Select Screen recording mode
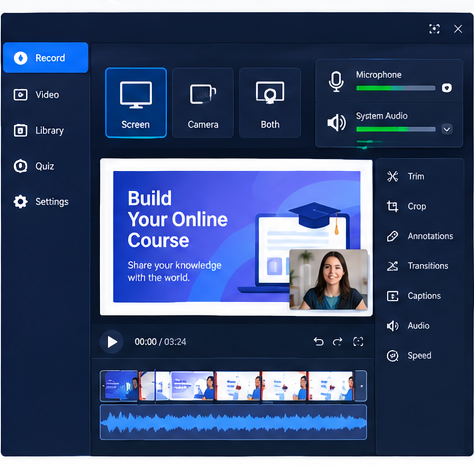 click(x=136, y=103)
